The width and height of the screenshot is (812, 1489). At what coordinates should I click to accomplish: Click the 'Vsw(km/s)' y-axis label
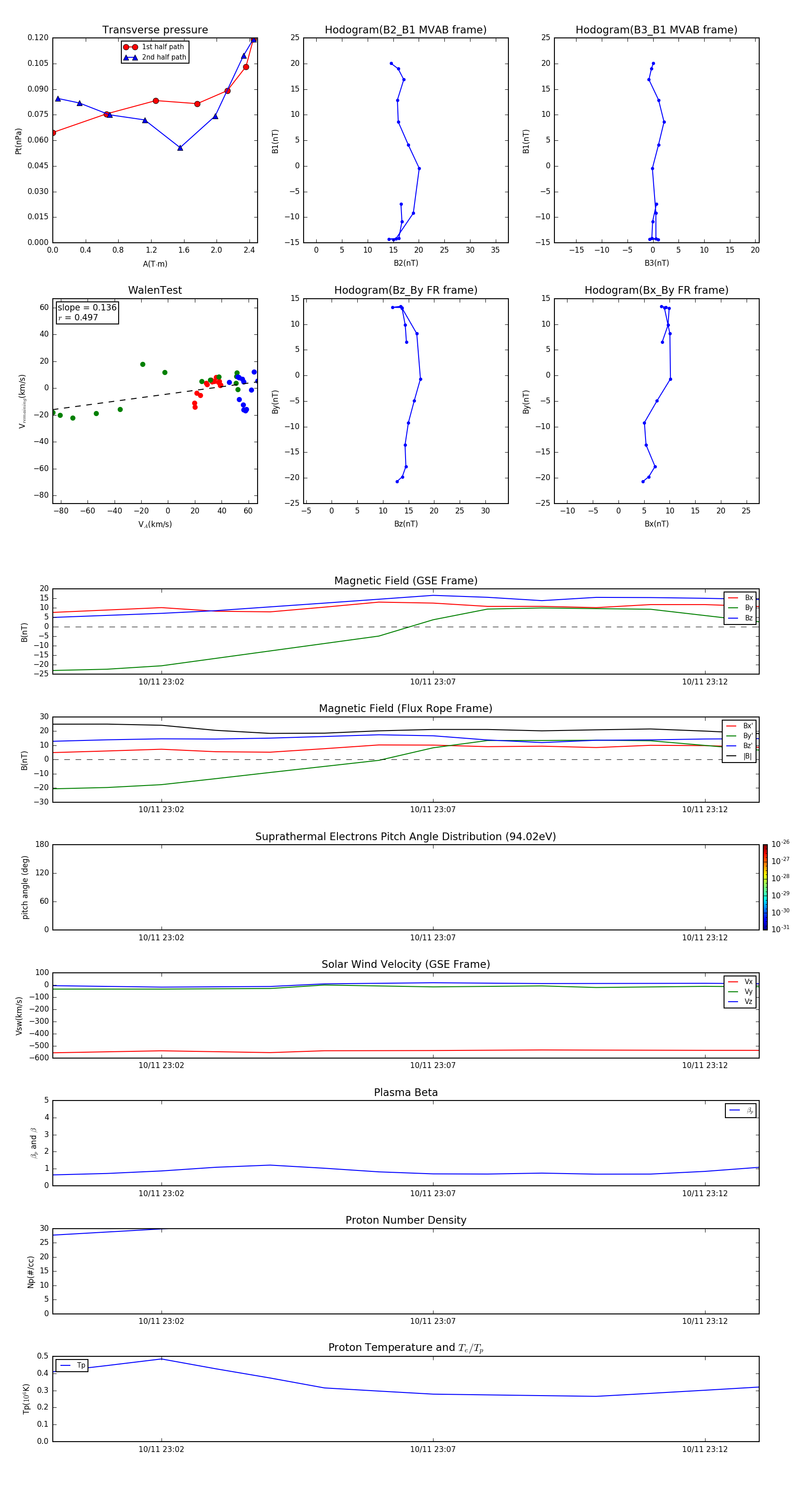[19, 1016]
